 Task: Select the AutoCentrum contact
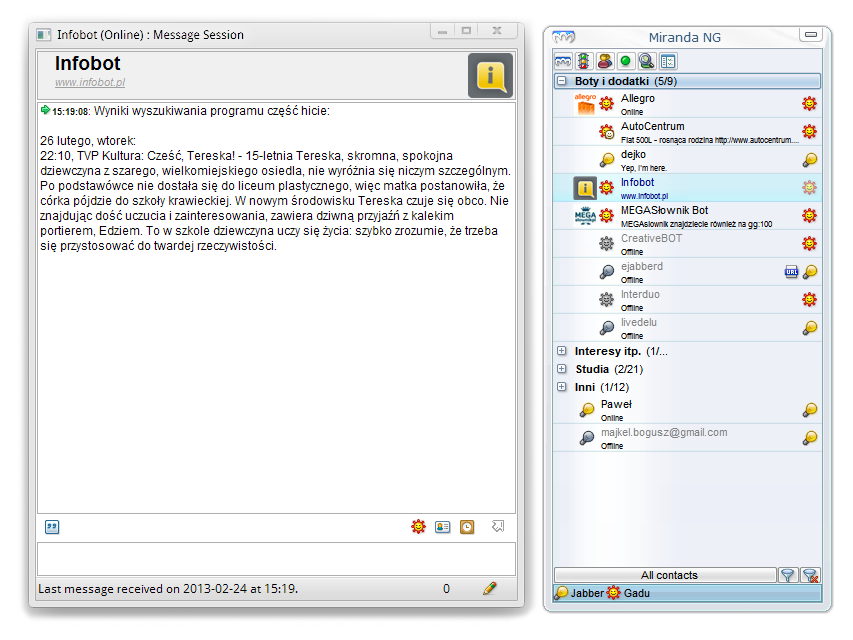click(x=688, y=132)
